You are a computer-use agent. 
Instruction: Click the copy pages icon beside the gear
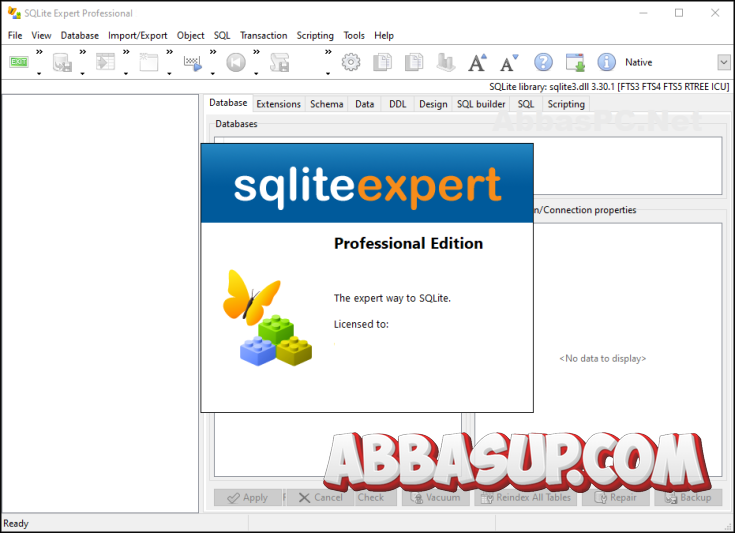pyautogui.click(x=382, y=62)
